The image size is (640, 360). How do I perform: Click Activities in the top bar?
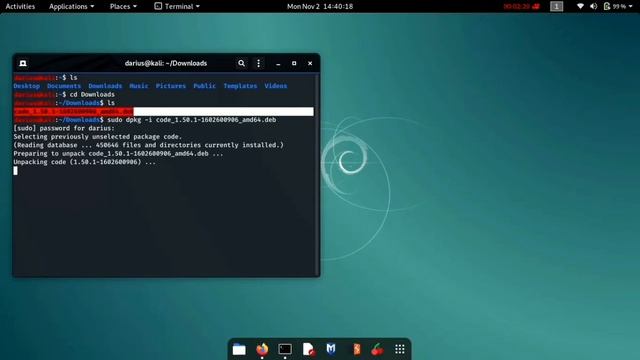pyautogui.click(x=20, y=6)
